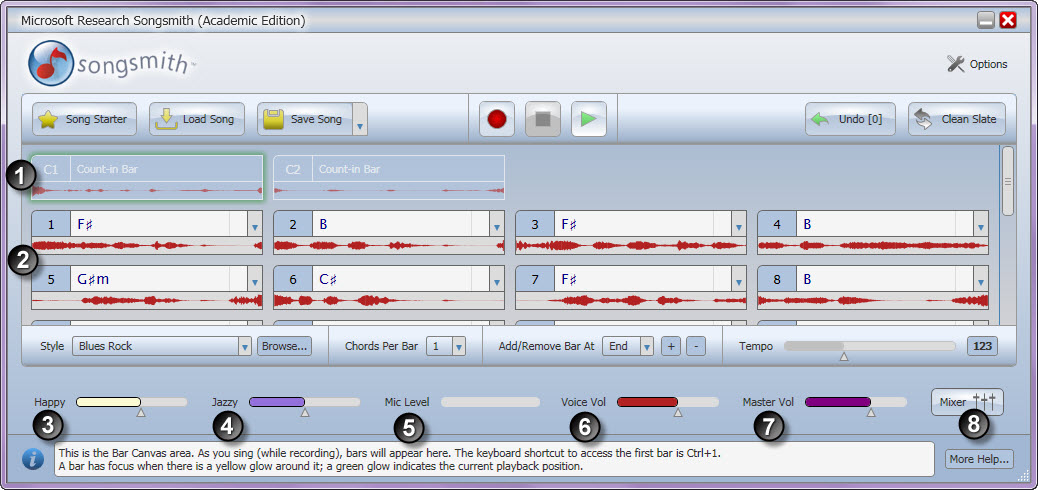Viewport: 1038px width, 490px height.
Task: Adjust the Tempo slider handle
Action: point(843,356)
